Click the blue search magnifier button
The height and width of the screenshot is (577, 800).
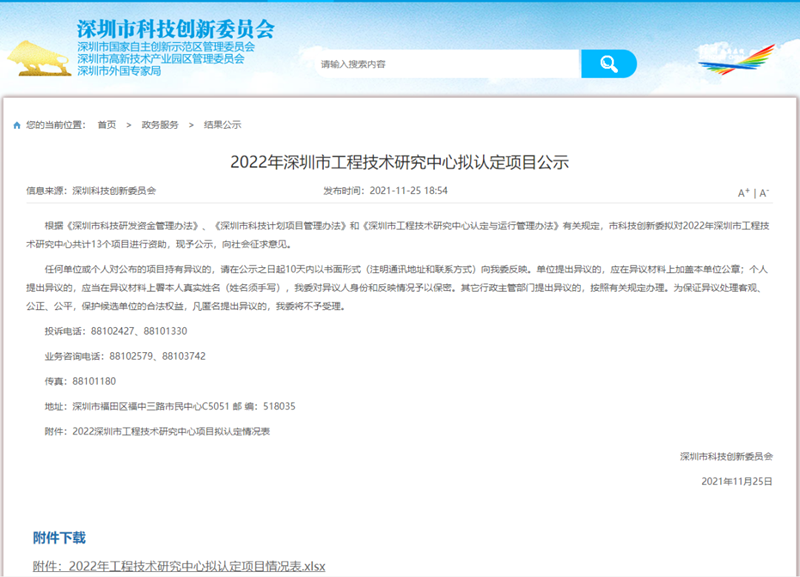(608, 64)
